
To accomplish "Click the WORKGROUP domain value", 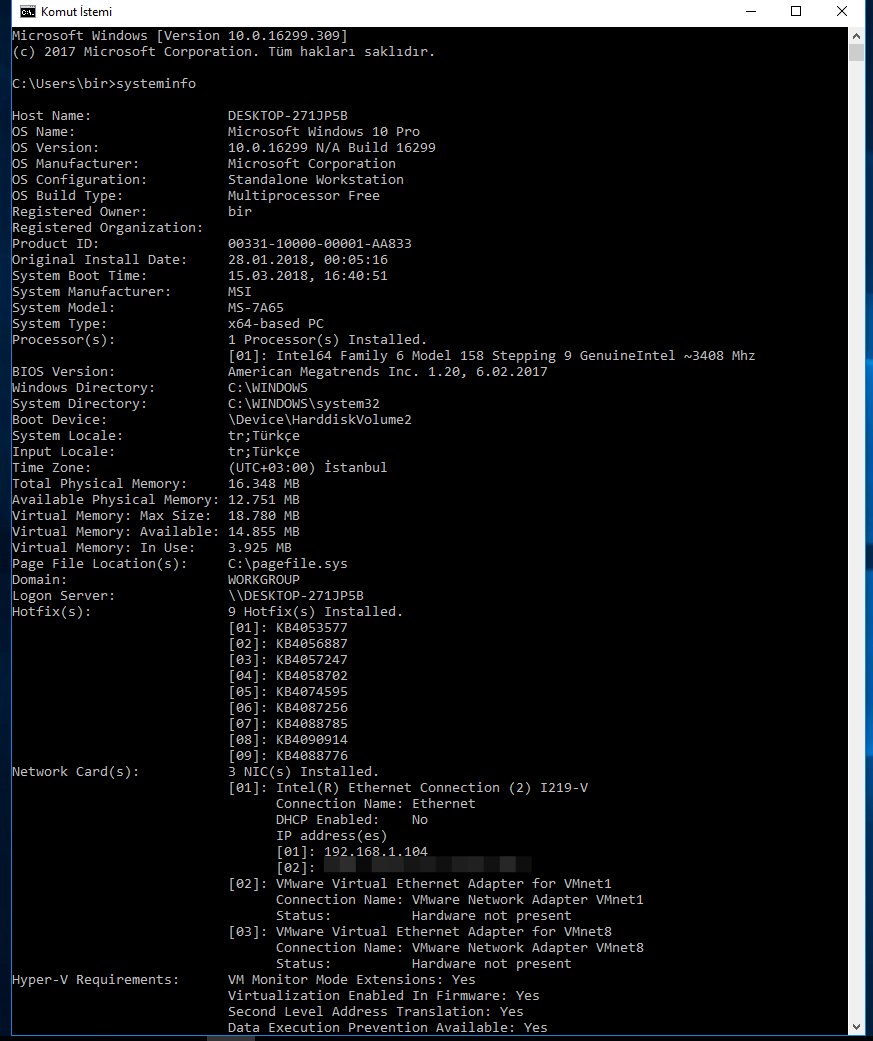I will 263,580.
